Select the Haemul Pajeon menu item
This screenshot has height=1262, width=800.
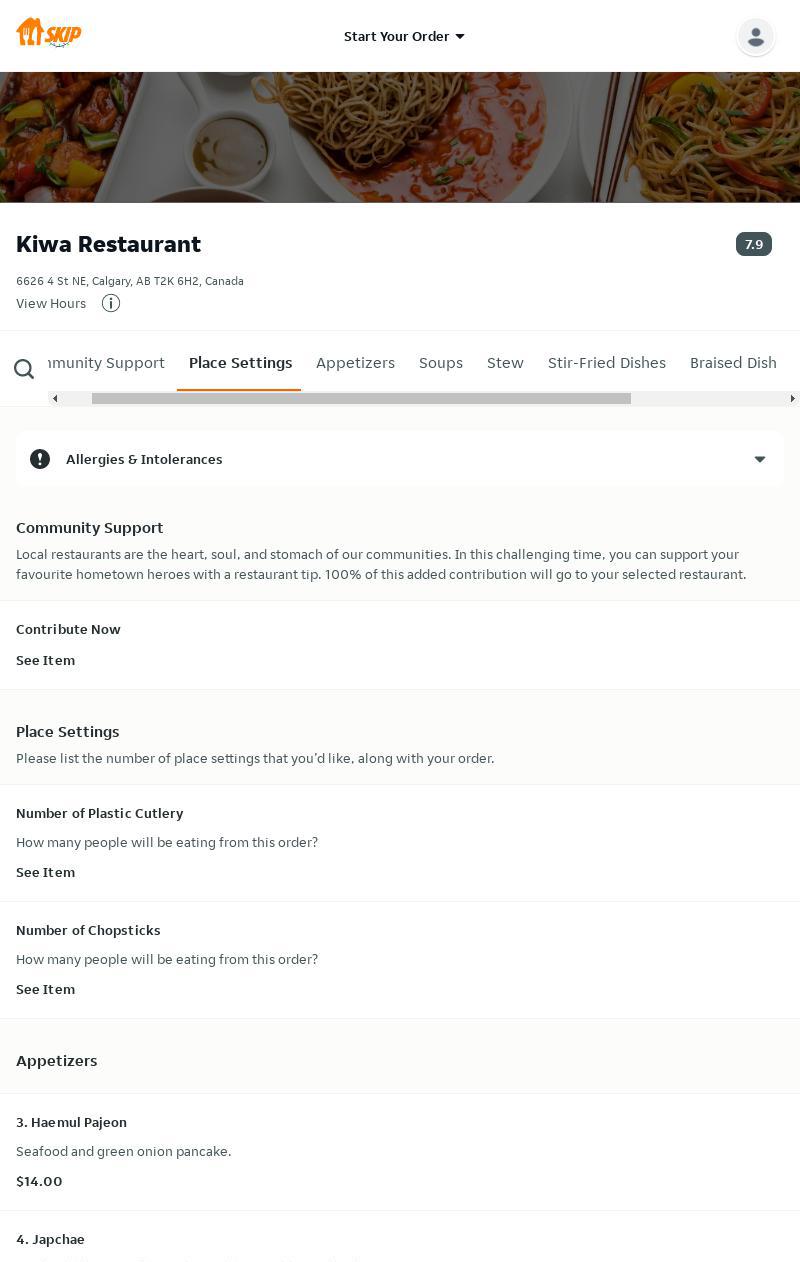tap(71, 1122)
